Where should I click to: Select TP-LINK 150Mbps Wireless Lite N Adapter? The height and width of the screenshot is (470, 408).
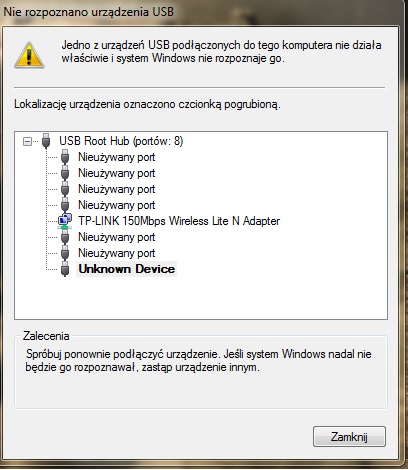179,221
